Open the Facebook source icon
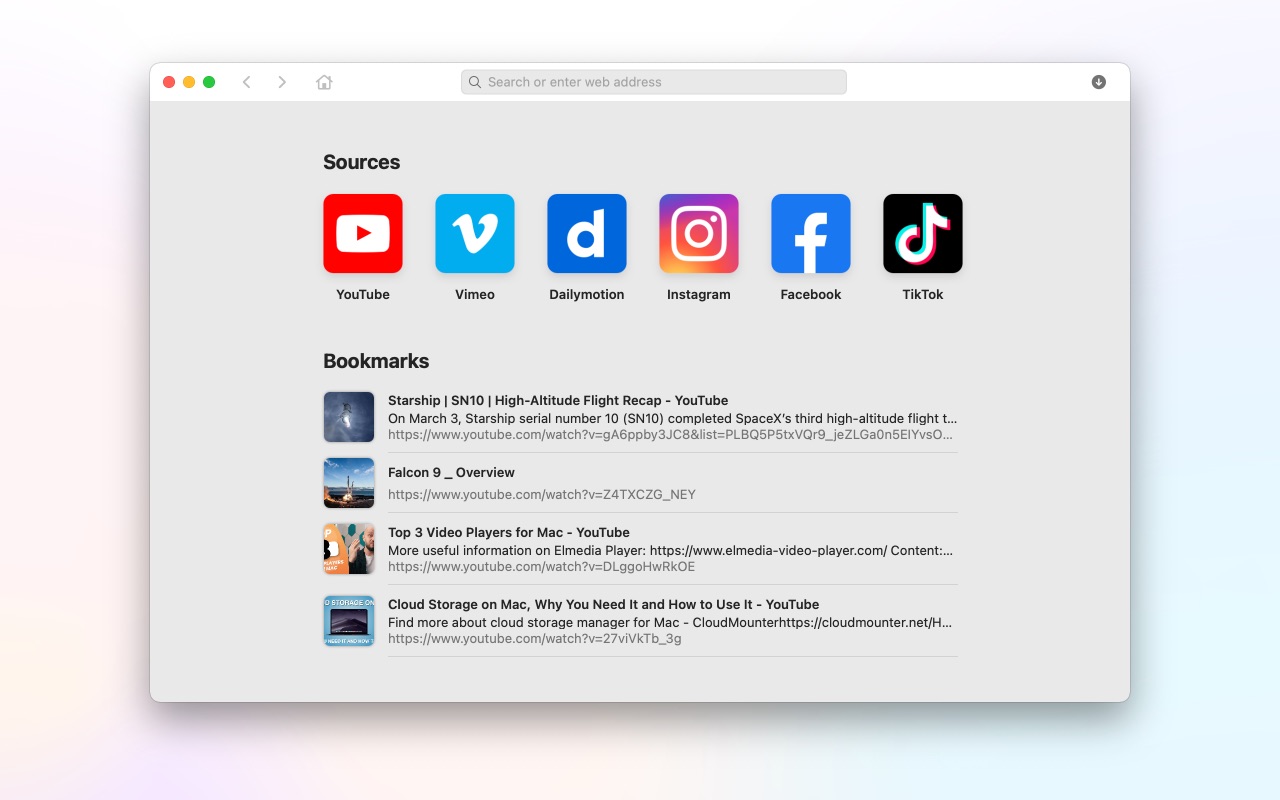The image size is (1280, 800). [811, 233]
